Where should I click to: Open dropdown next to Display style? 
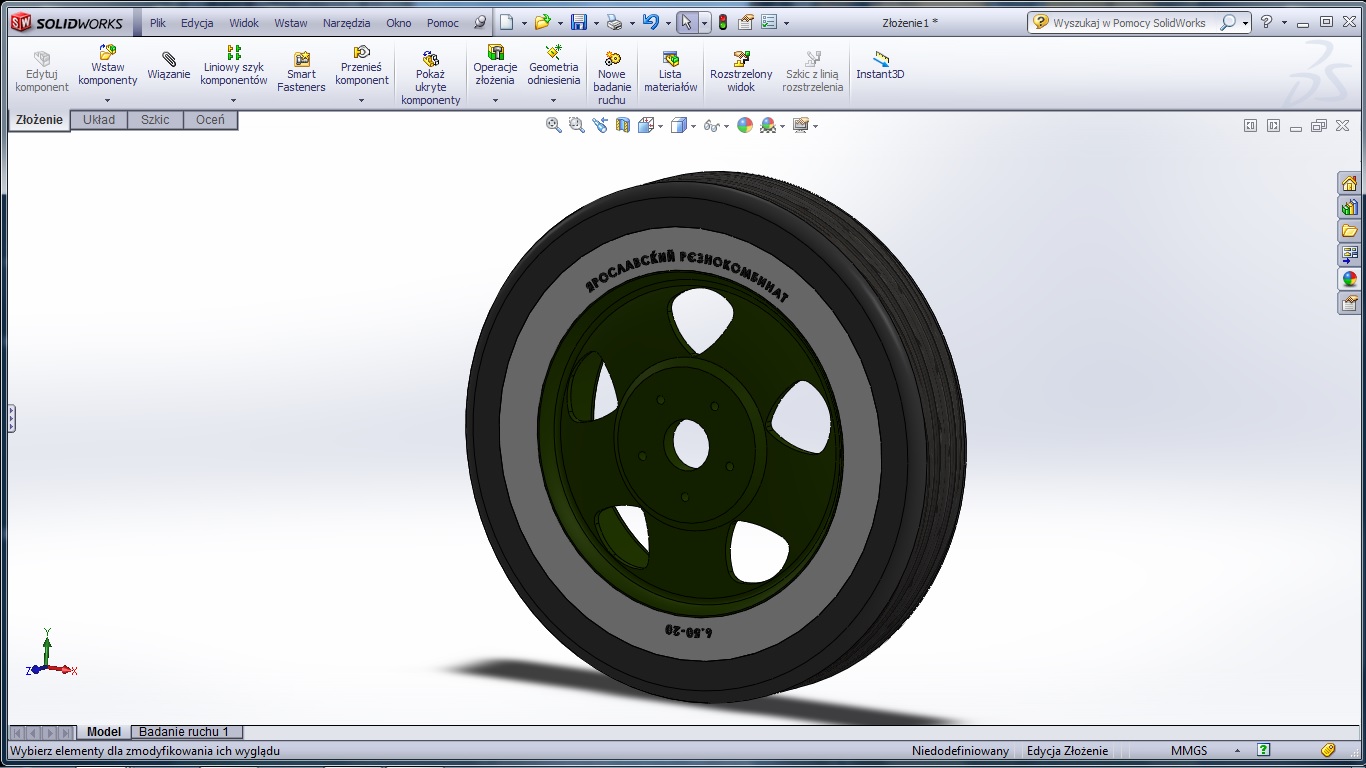click(x=693, y=126)
